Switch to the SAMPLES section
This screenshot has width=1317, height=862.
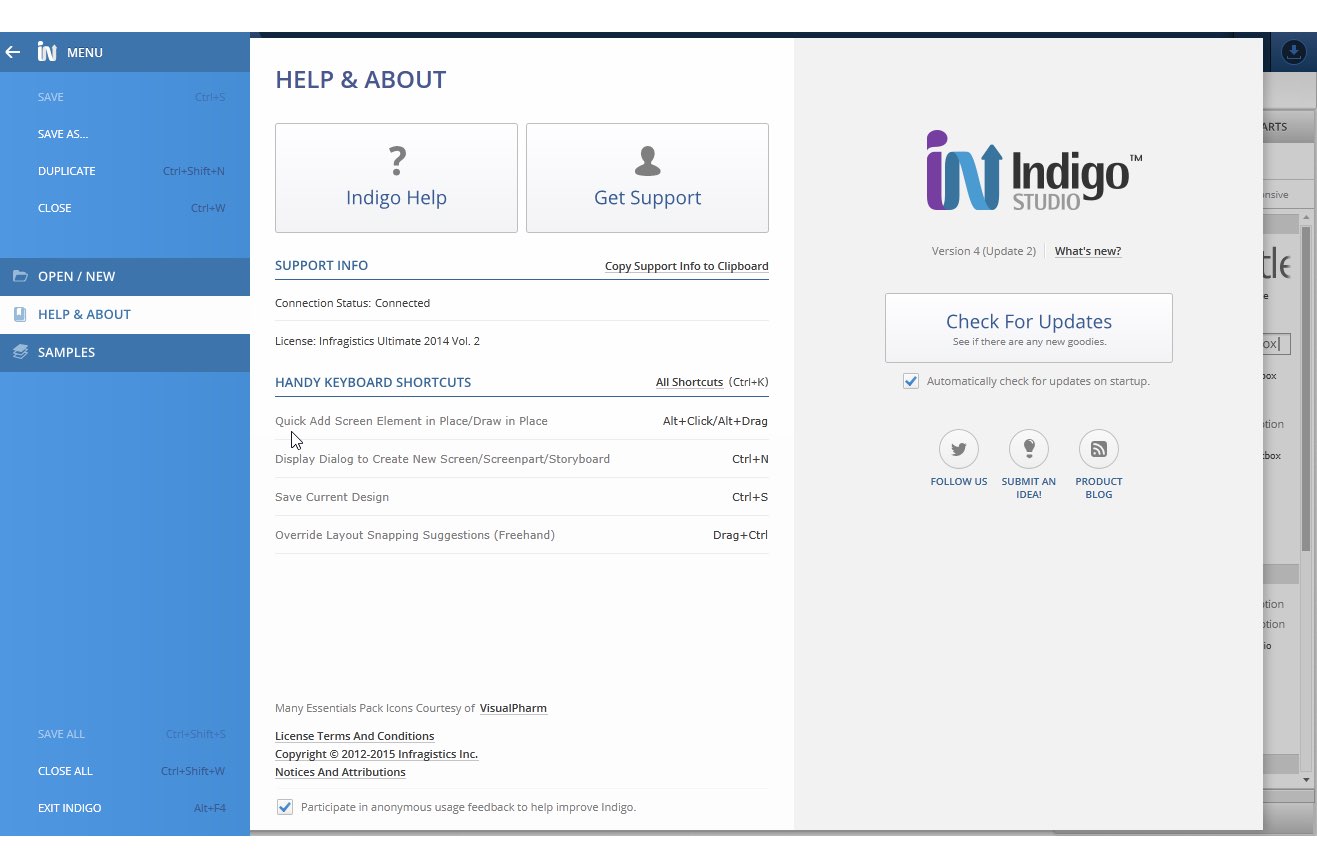coord(125,352)
